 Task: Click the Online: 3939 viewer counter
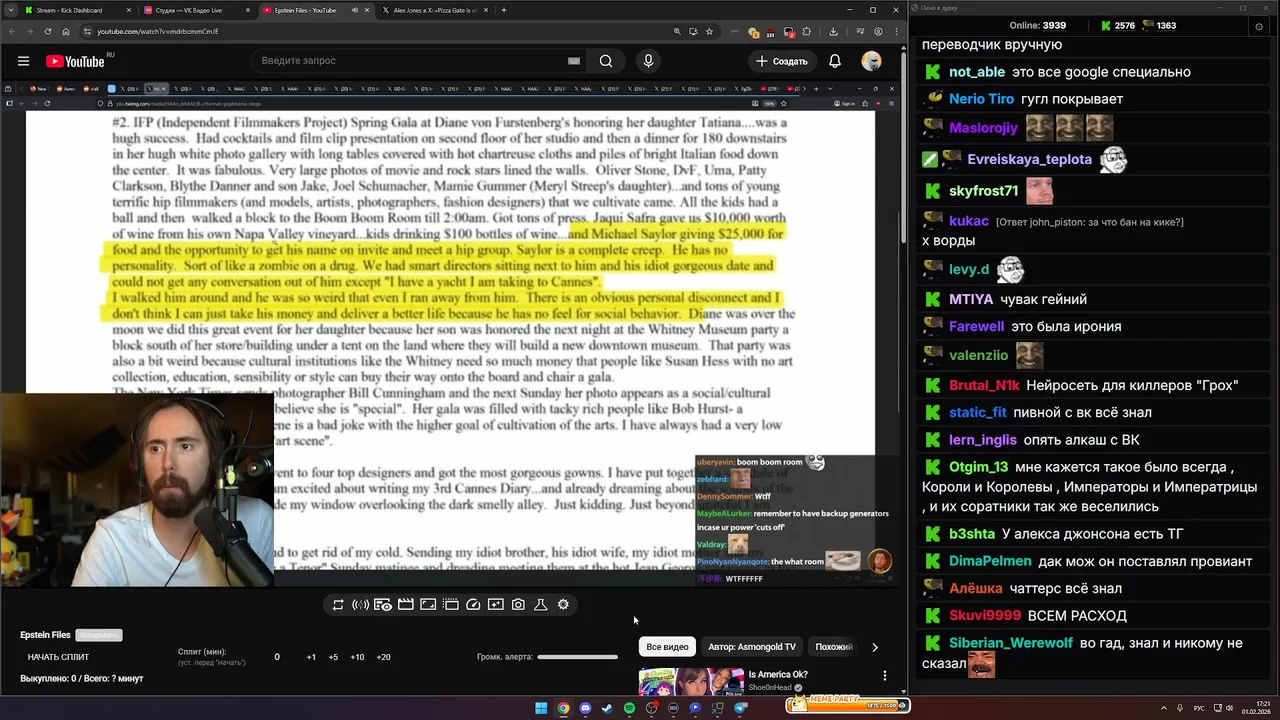click(x=1038, y=25)
